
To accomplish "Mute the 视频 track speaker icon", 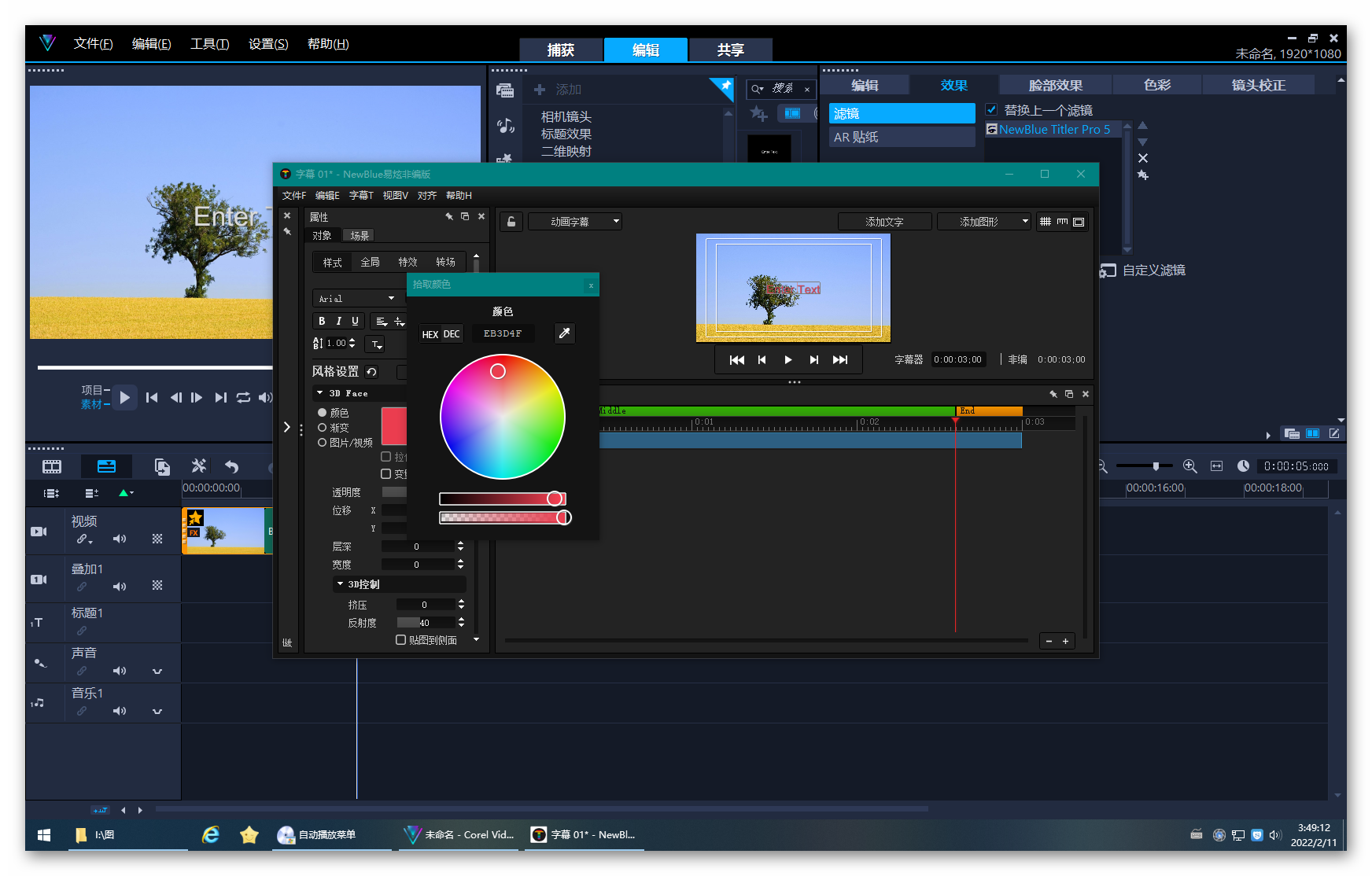I will (x=120, y=539).
